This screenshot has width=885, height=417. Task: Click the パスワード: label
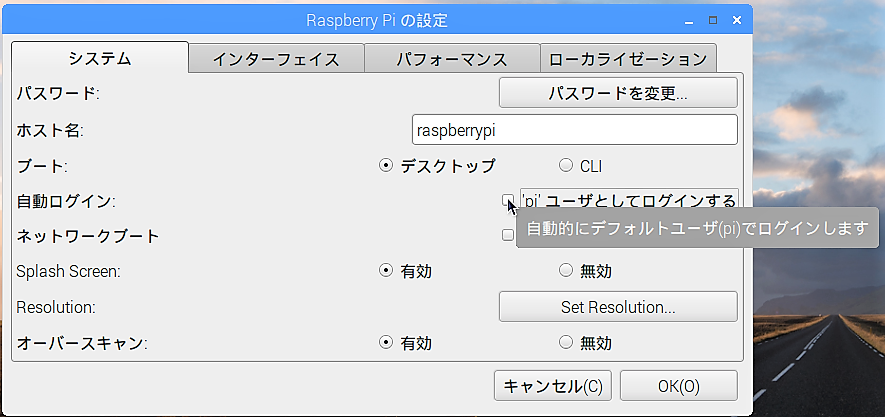coord(58,93)
